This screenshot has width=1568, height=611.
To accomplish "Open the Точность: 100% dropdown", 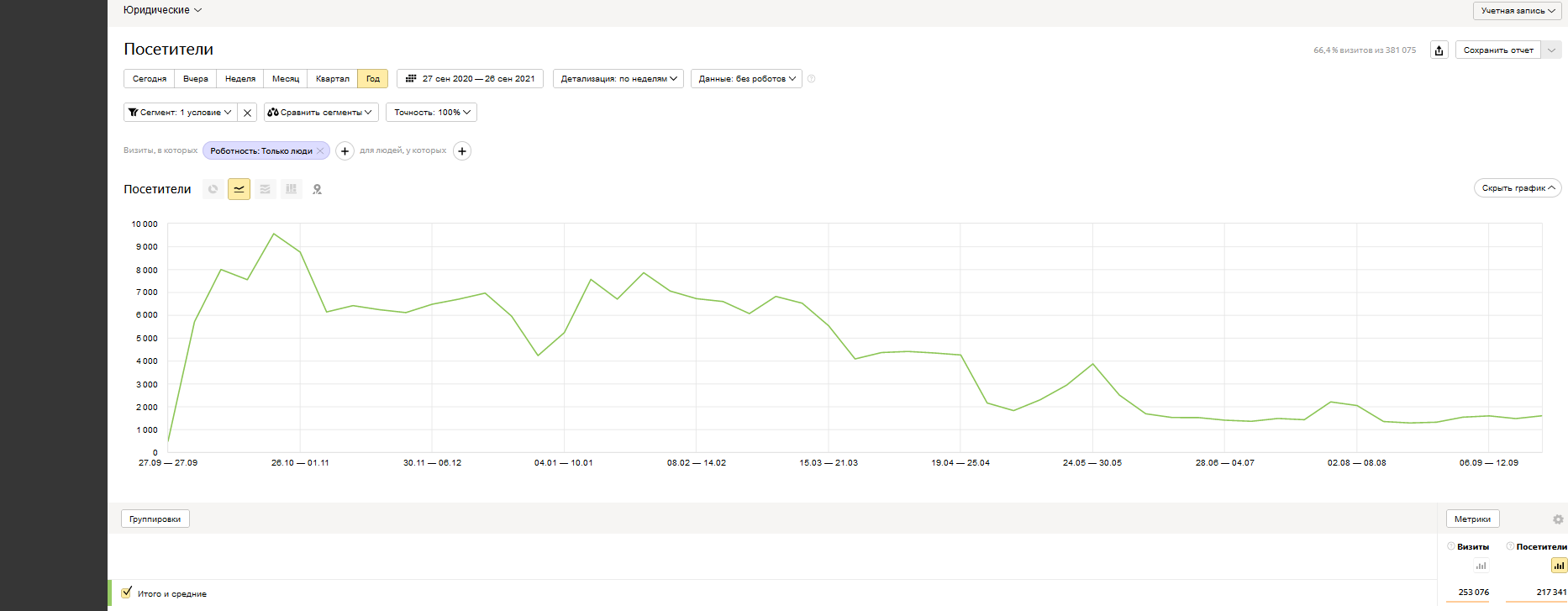I will click(x=431, y=113).
